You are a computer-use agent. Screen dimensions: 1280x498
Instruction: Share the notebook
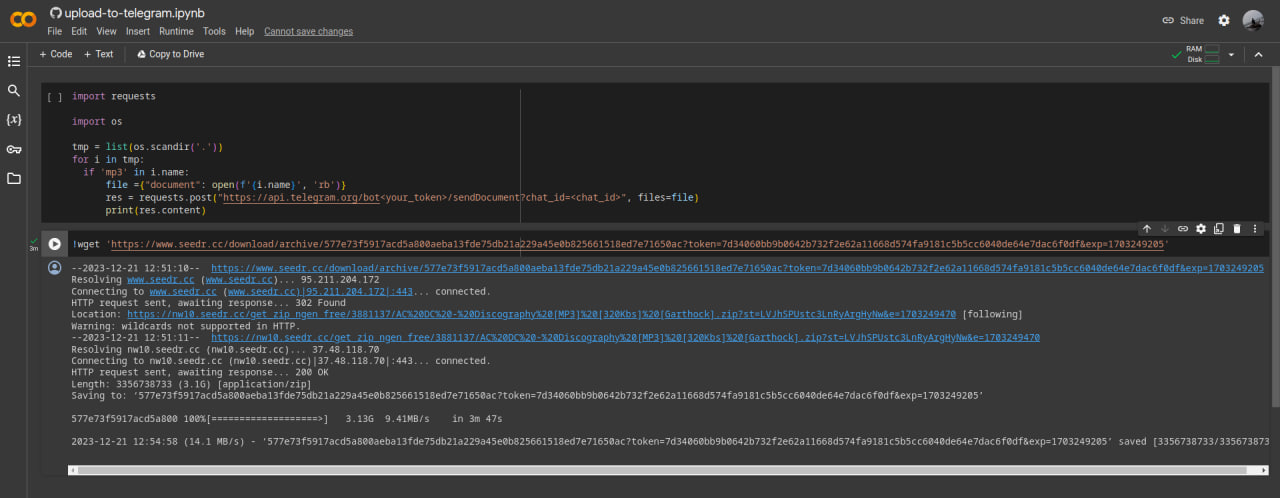click(x=1183, y=20)
